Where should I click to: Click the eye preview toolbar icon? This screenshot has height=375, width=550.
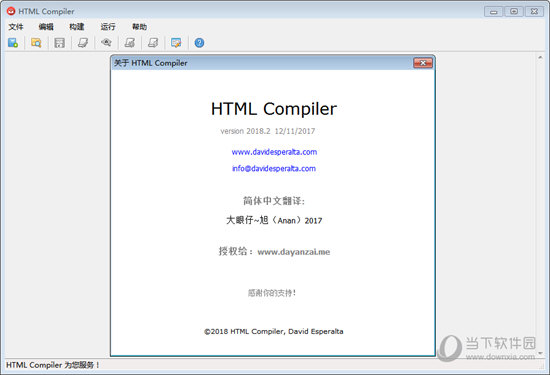click(106, 43)
